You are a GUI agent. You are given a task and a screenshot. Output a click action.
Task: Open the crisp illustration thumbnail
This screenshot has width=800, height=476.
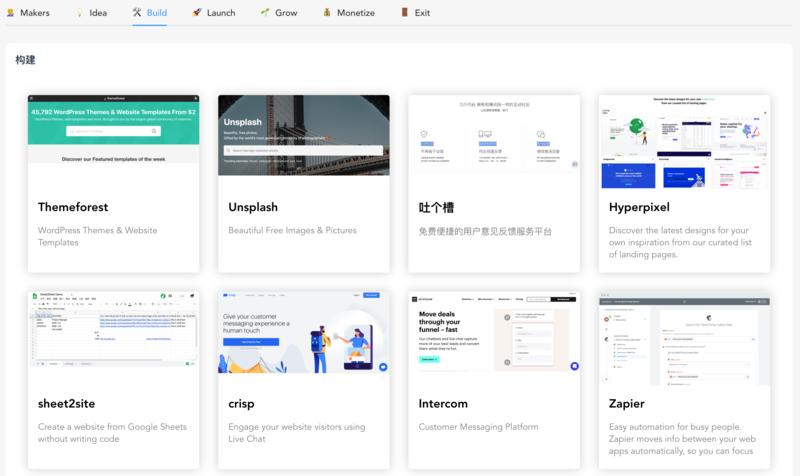(304, 332)
